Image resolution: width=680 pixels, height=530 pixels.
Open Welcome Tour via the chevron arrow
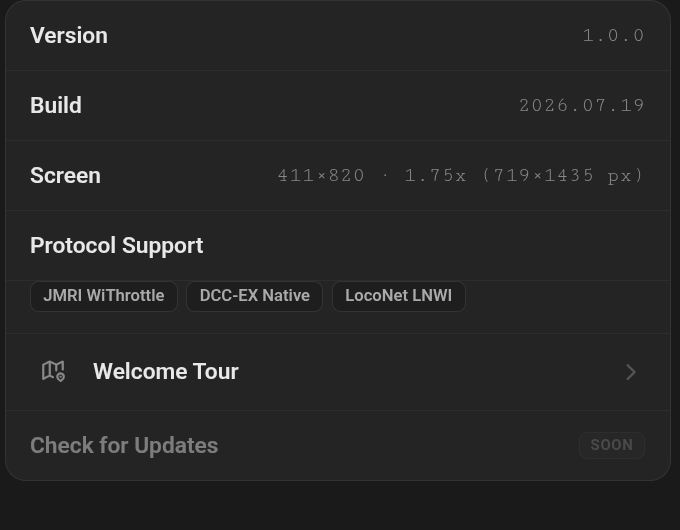point(631,372)
